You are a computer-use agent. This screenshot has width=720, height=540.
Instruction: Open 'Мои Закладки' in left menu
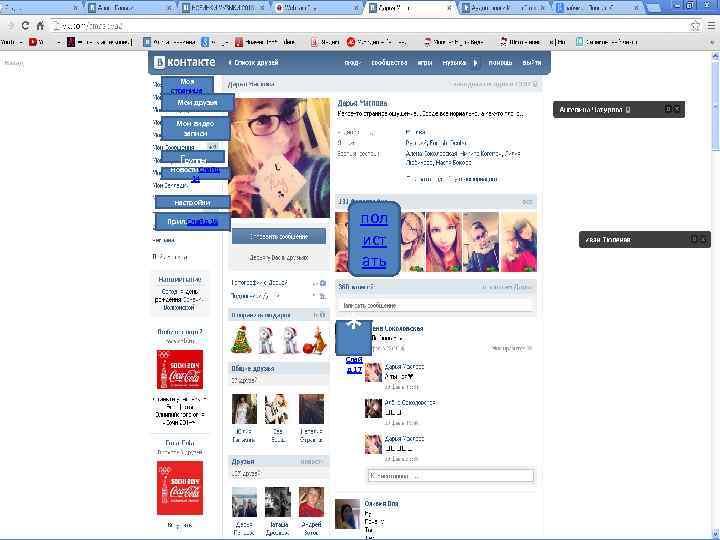170,186
